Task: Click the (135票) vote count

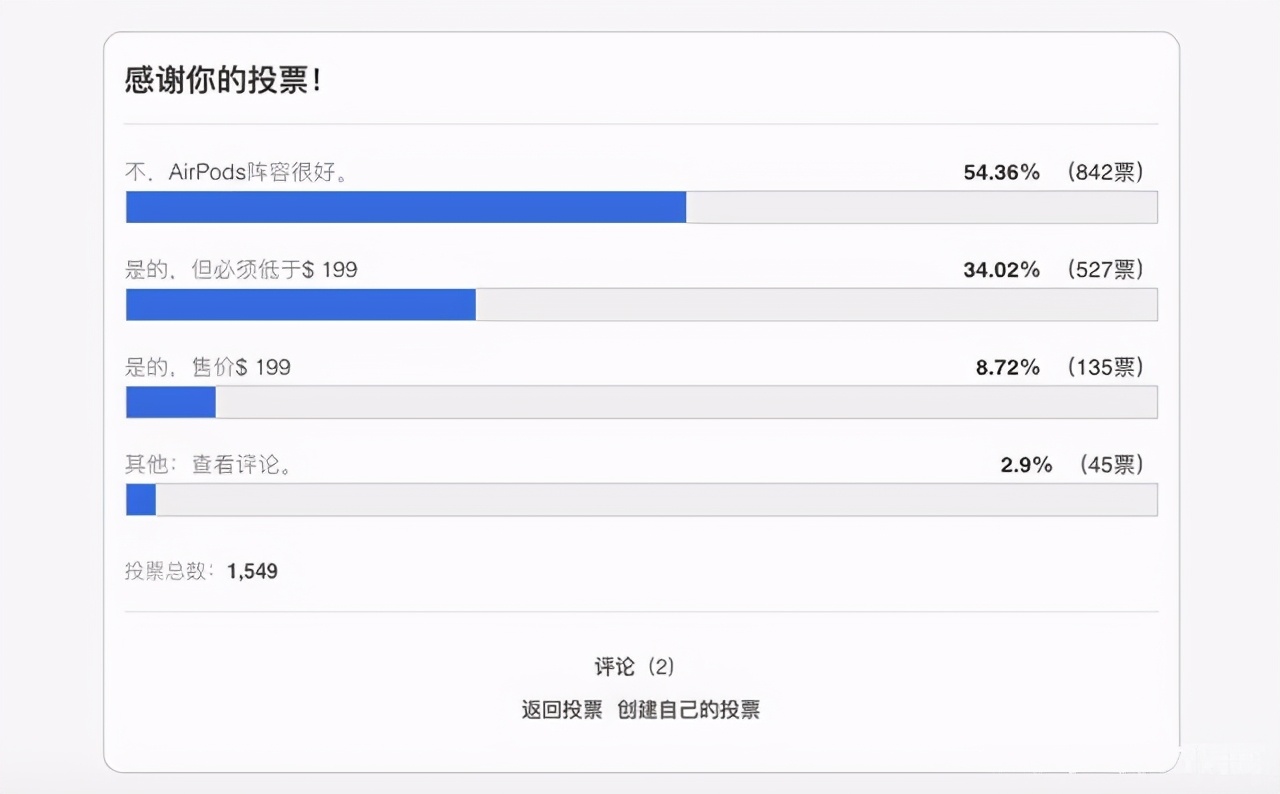Action: point(1105,367)
